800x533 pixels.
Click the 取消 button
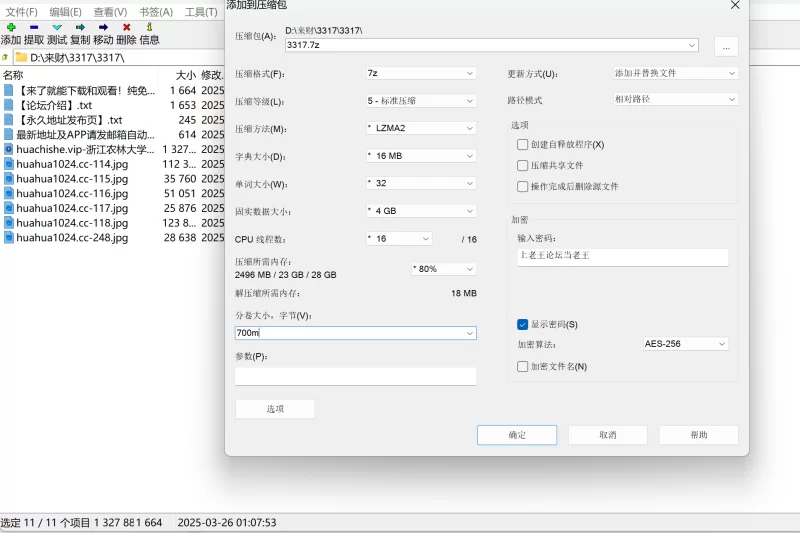coord(608,435)
